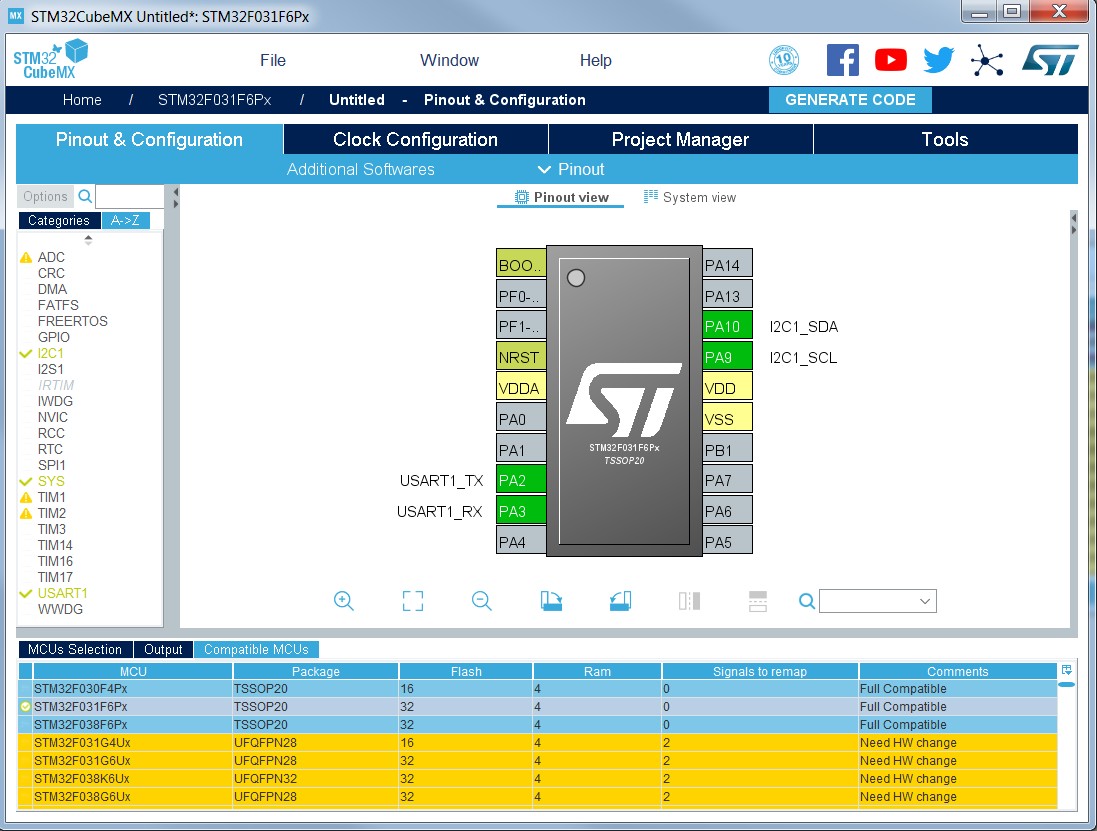
Task: Click the right side panel expander arrows
Action: tap(1074, 224)
